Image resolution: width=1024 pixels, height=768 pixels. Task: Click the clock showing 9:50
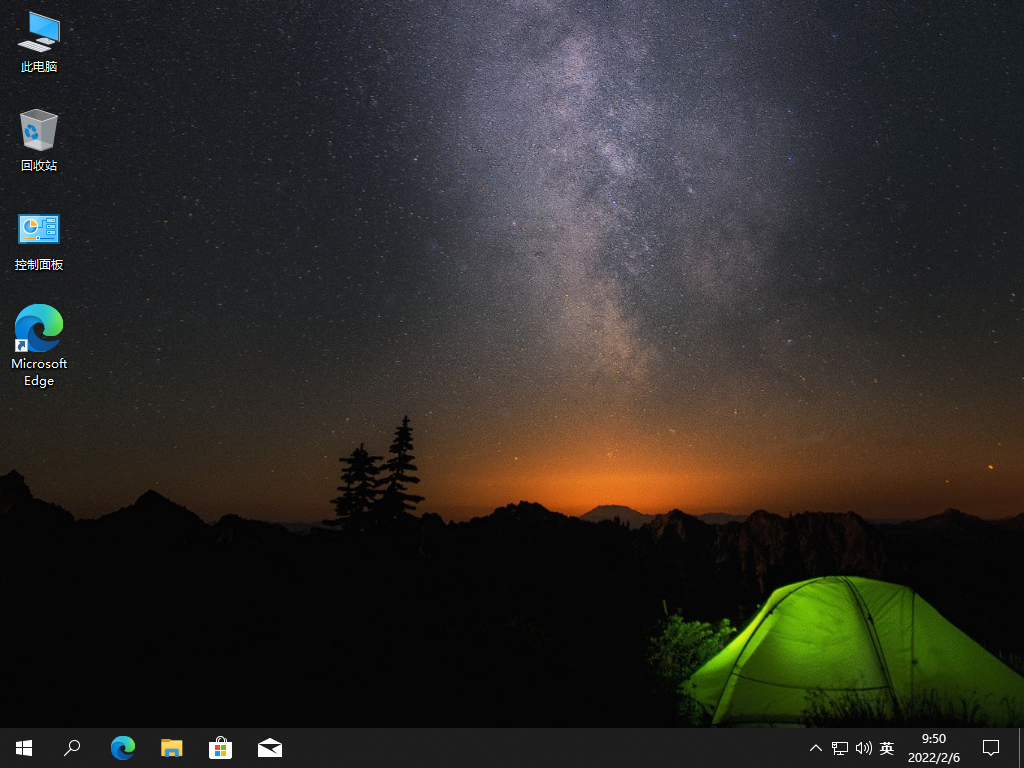933,739
